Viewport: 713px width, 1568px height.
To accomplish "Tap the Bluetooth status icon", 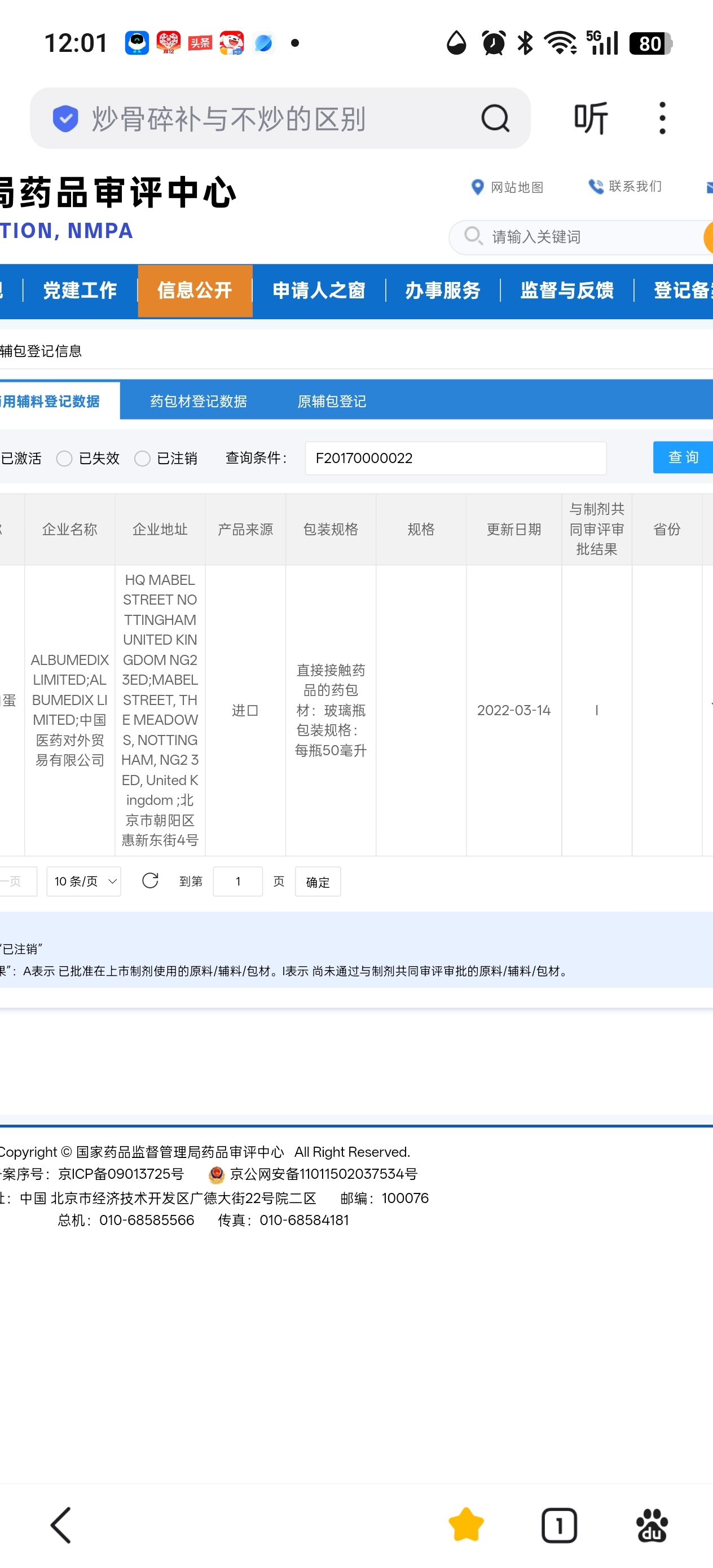I will (x=525, y=43).
